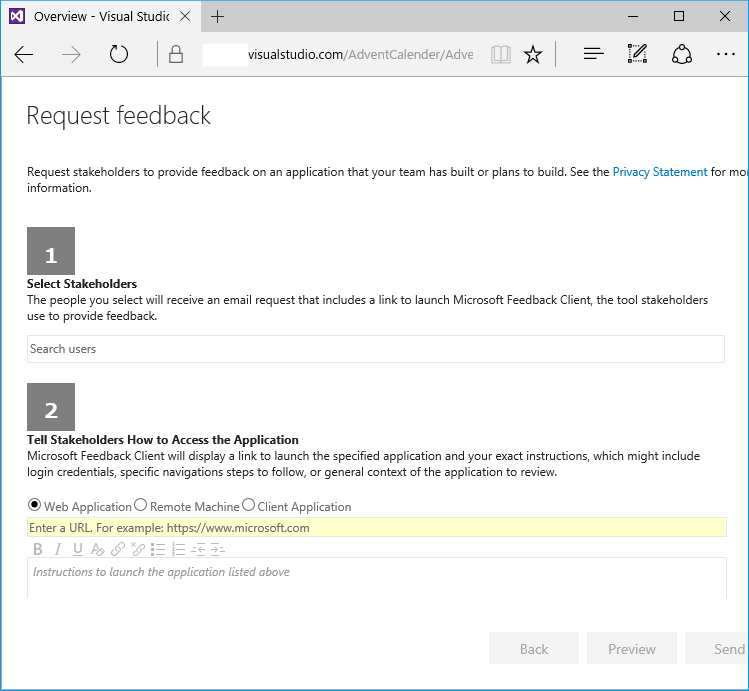
Task: Click the Send button
Action: coord(717,648)
